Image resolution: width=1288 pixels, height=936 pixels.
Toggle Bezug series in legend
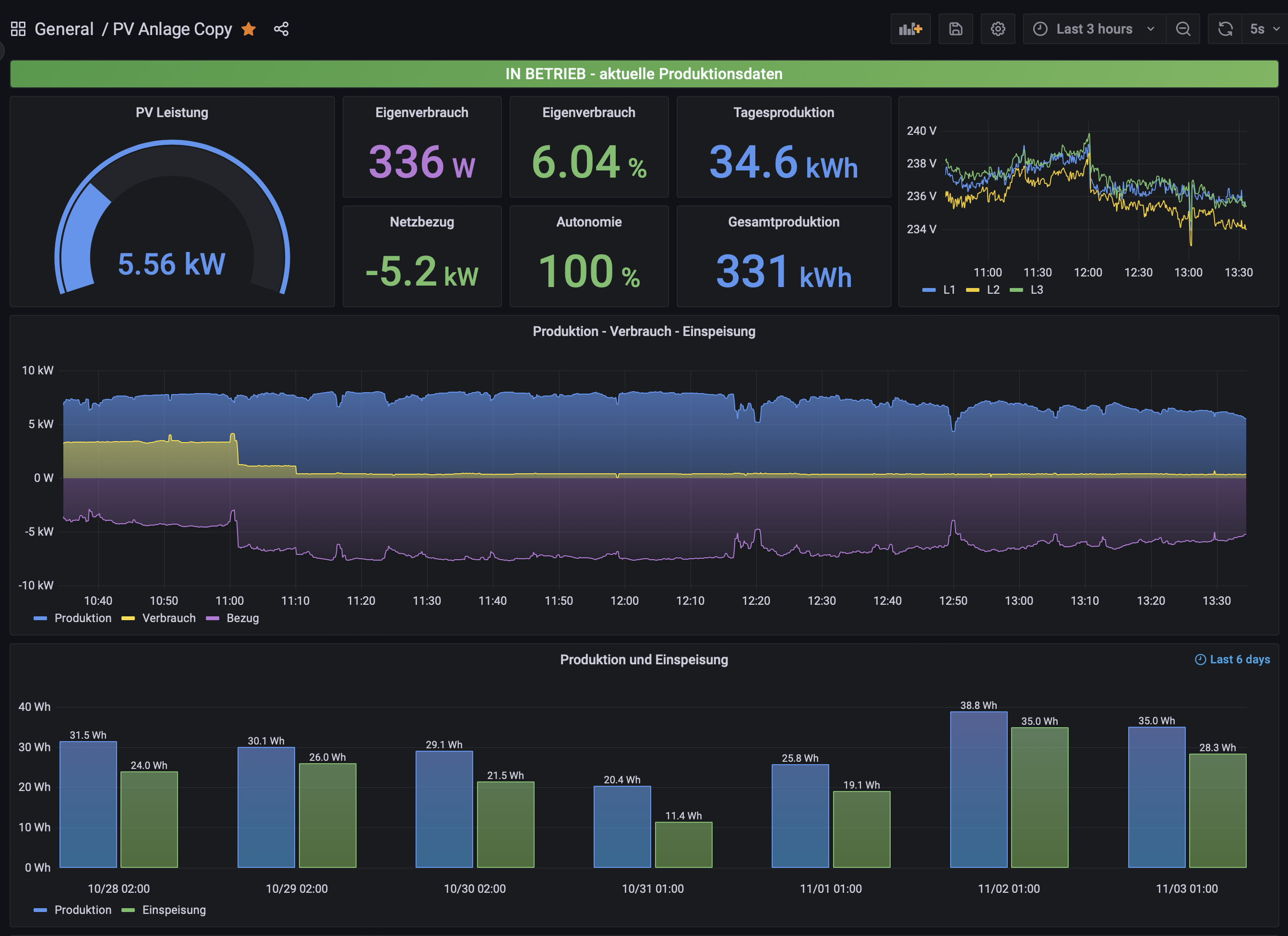[x=242, y=618]
